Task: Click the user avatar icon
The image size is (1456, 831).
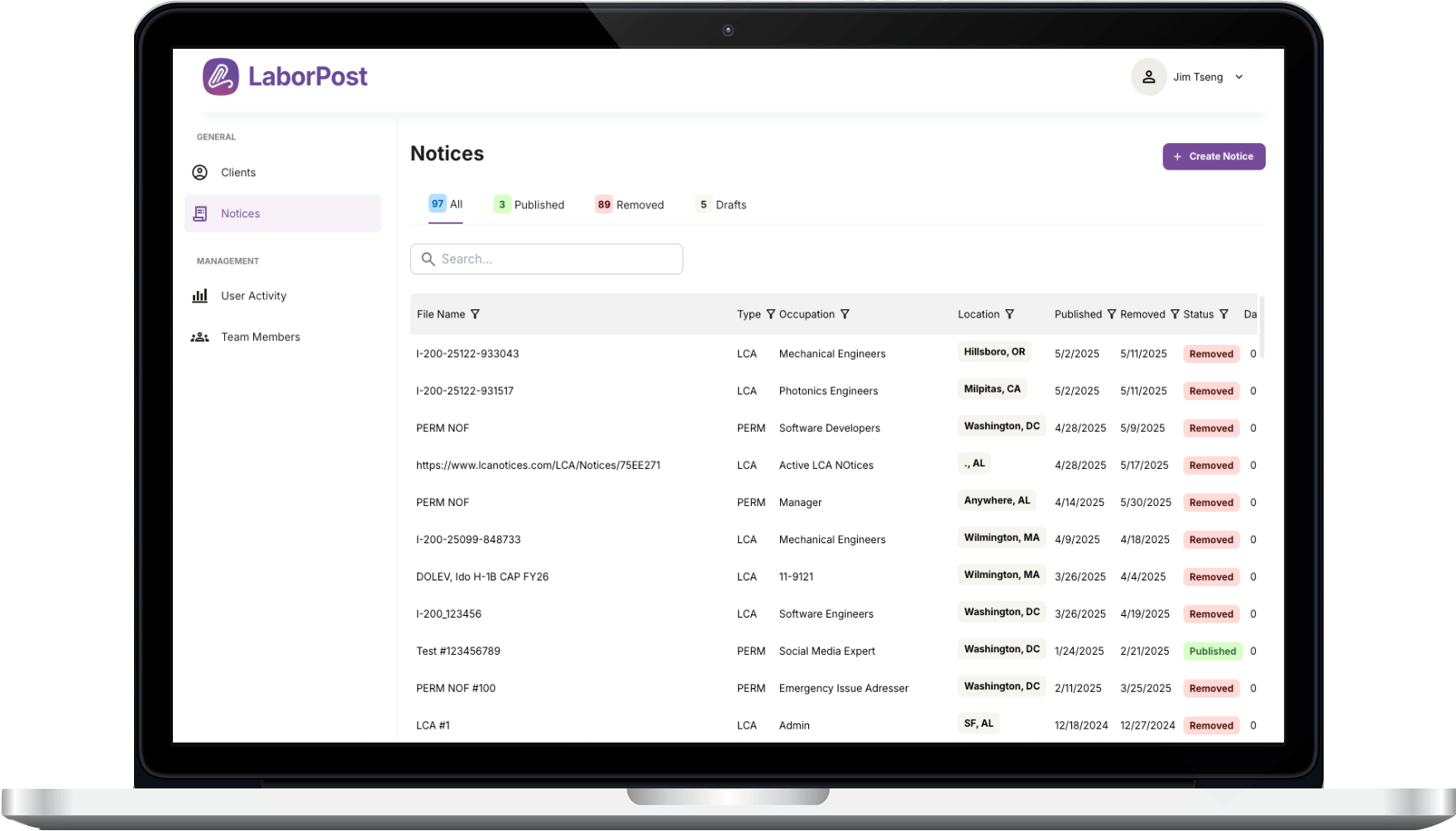Action: [1148, 77]
